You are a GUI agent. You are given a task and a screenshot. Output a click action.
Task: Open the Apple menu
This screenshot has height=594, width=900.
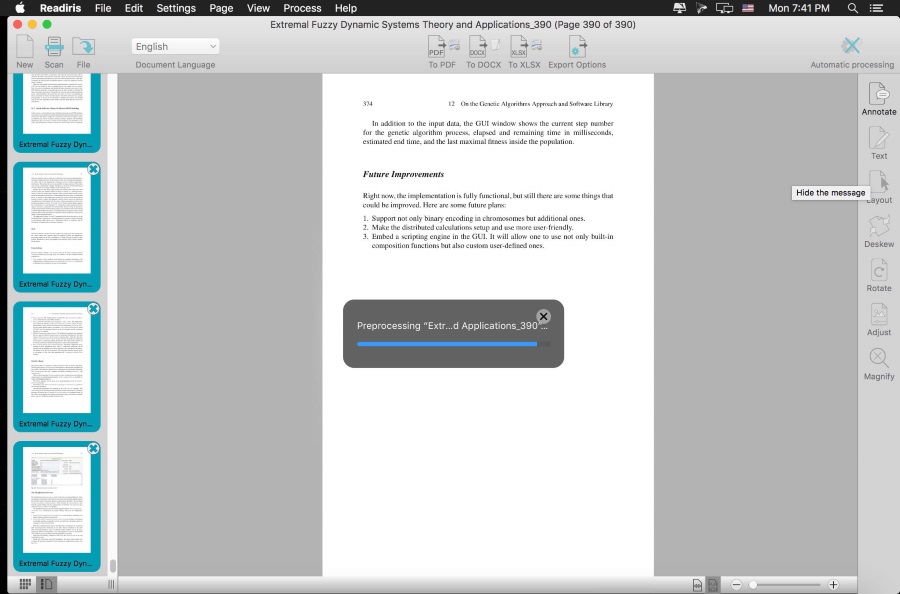(x=20, y=7)
